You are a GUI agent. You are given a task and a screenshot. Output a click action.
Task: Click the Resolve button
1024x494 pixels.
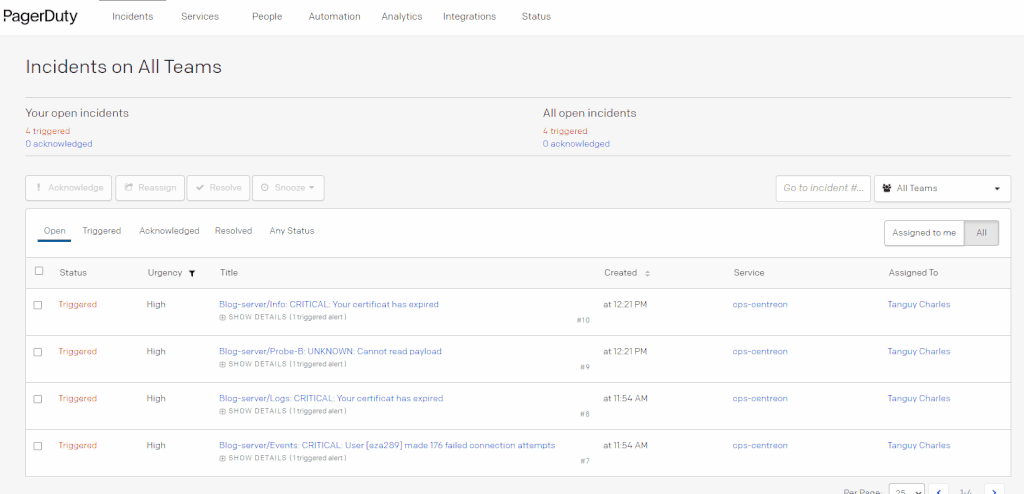(218, 188)
